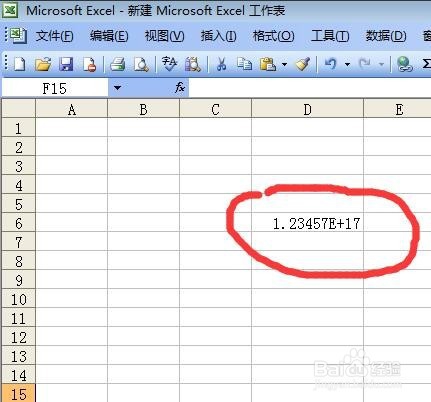431x402 pixels.
Task: Click the Redo arrow icon
Action: [365, 63]
